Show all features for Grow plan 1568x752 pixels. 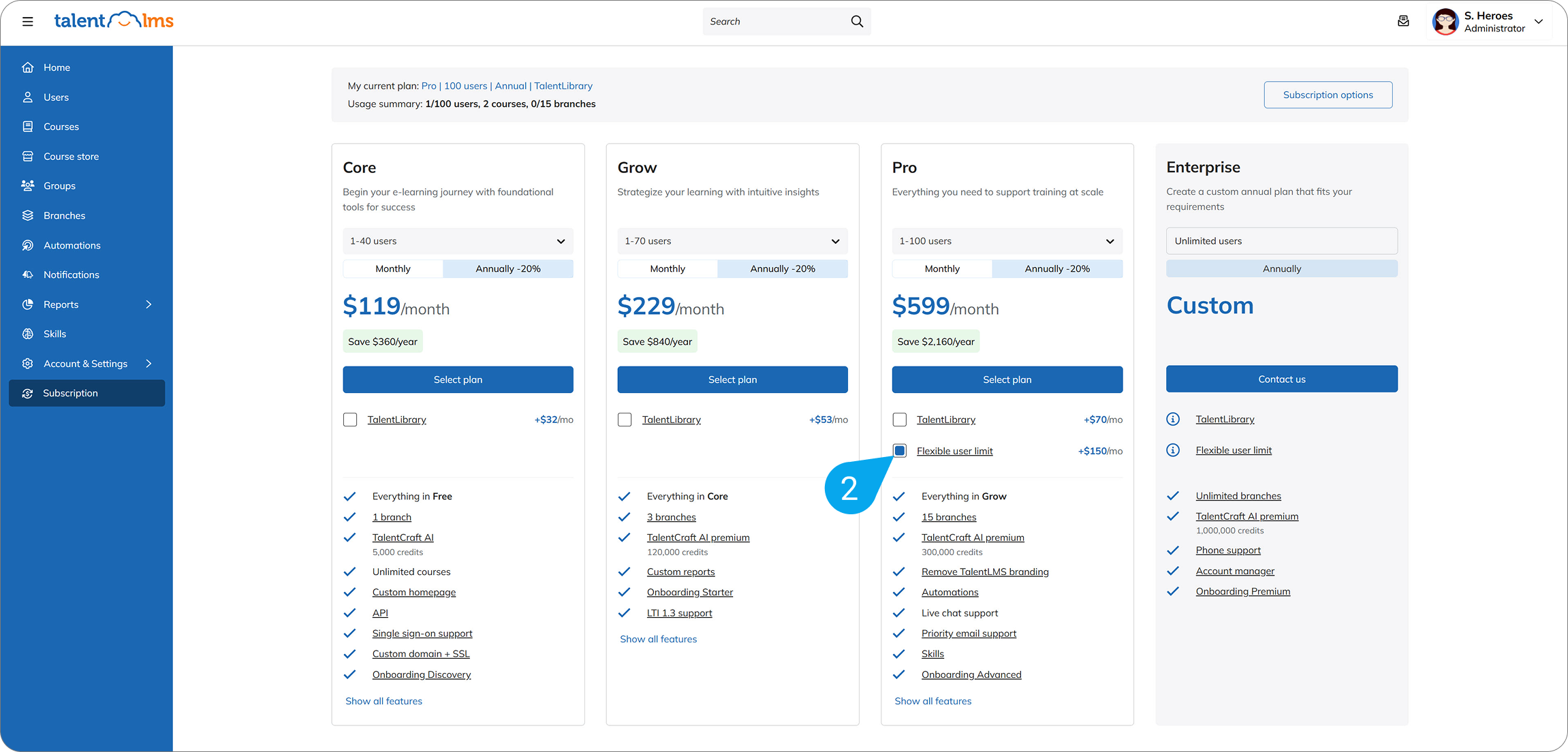(x=658, y=639)
